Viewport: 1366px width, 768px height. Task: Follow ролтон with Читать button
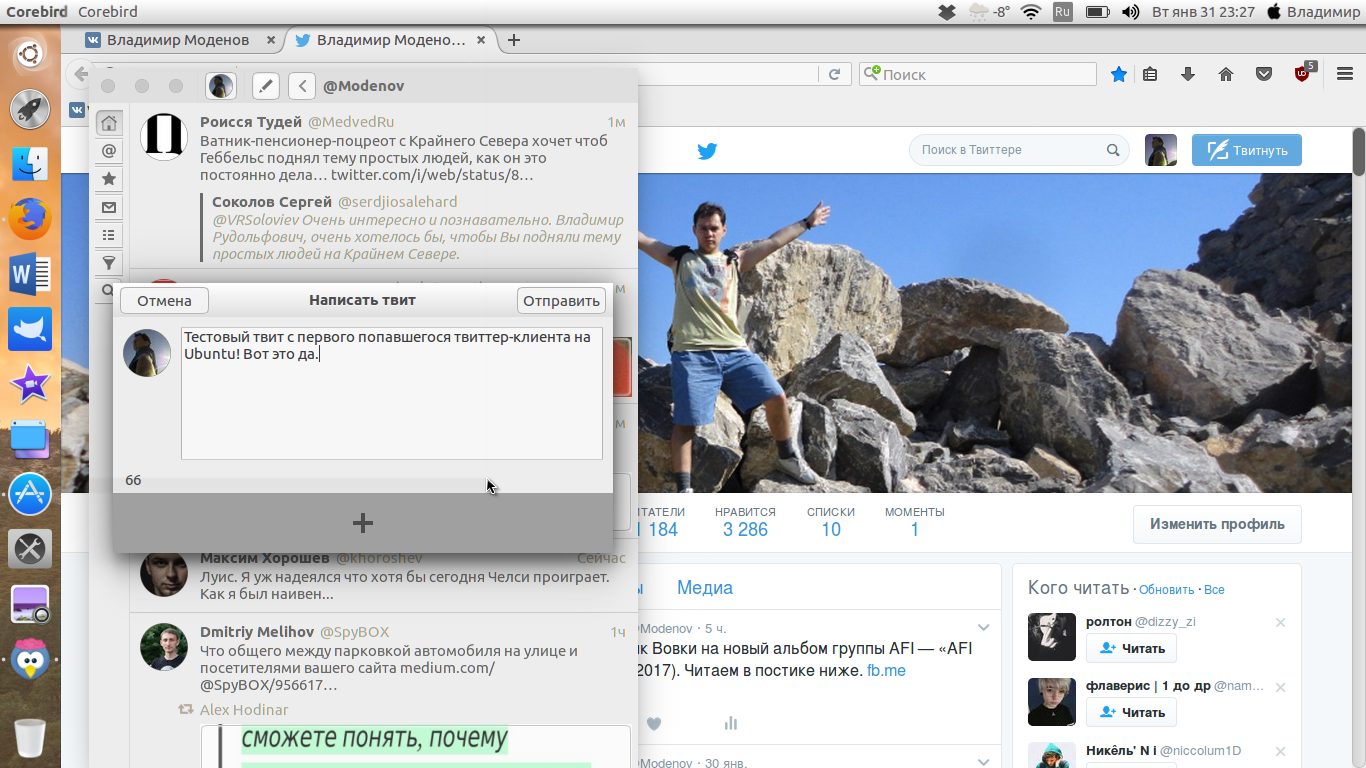click(x=1131, y=648)
